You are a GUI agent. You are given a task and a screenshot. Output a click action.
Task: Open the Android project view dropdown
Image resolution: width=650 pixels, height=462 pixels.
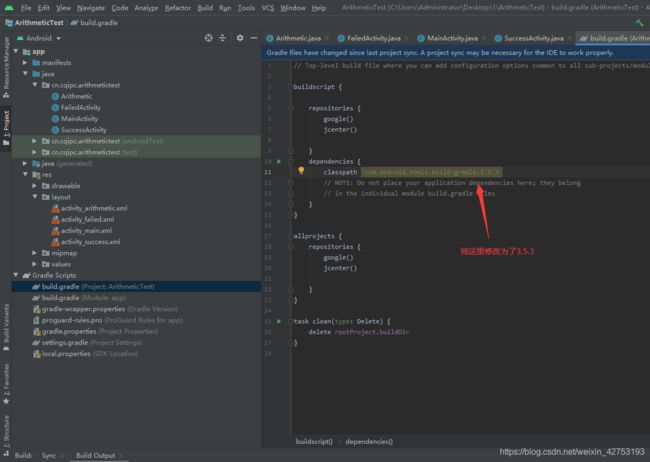coord(39,38)
